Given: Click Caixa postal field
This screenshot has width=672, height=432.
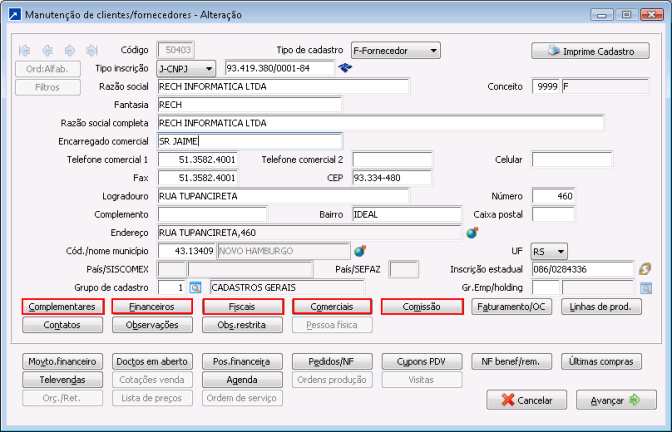Looking at the screenshot, I should [553, 214].
